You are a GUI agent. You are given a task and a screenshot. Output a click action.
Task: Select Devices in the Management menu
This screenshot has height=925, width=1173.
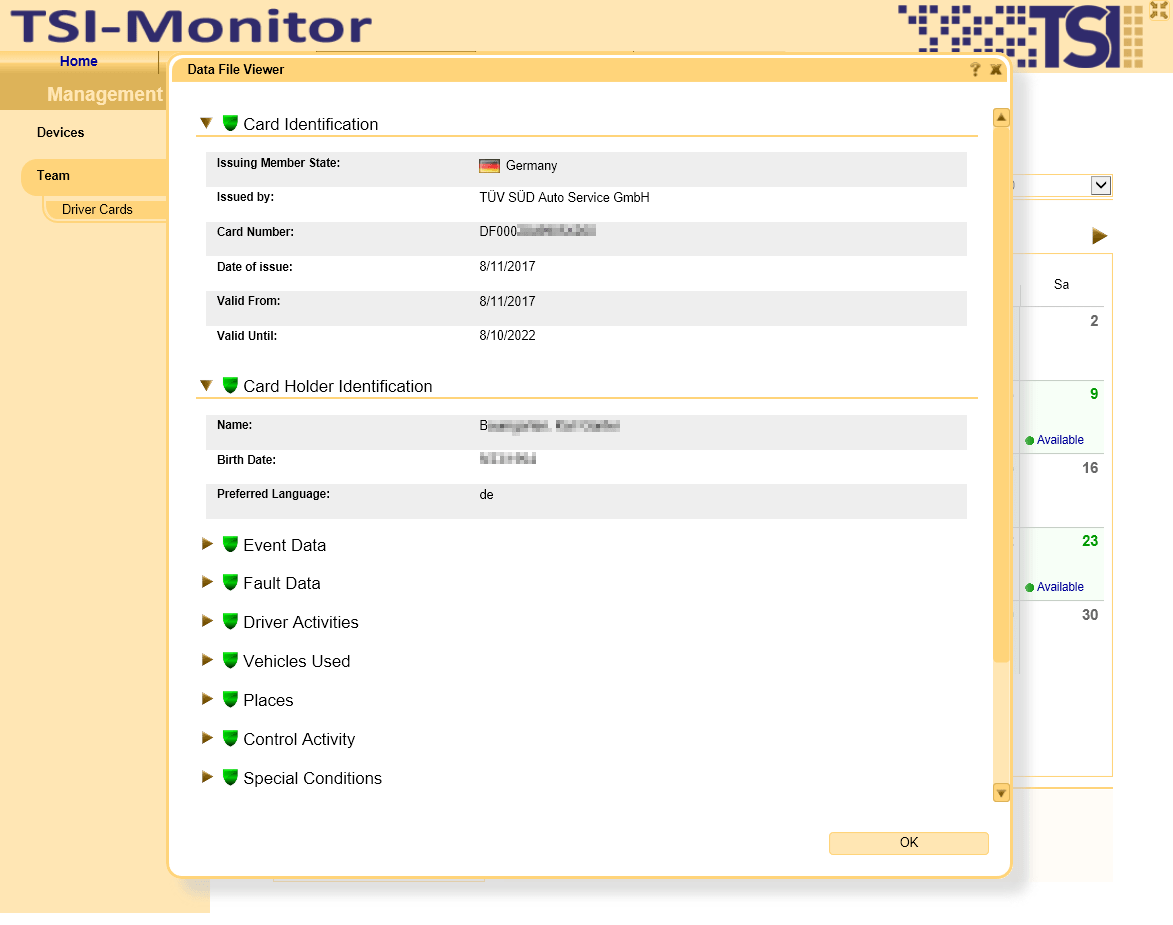[61, 132]
